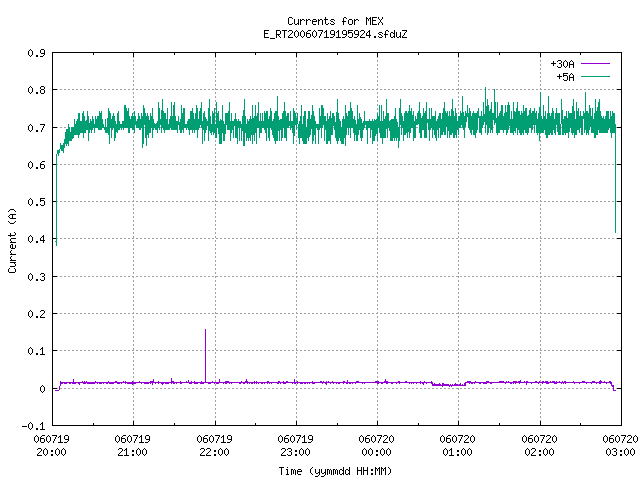This screenshot has height=480, width=640.
Task: Click the 0.5 y-axis tick label
Action: click(36, 202)
